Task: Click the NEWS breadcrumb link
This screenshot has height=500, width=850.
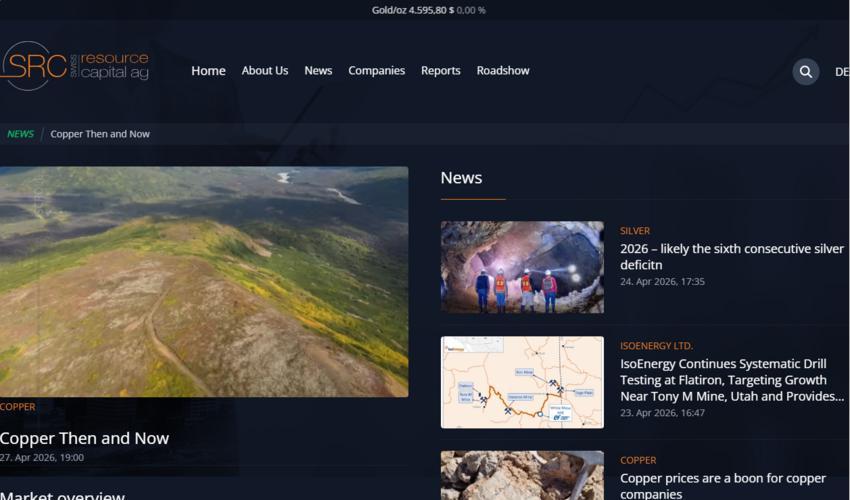Action: pos(21,134)
